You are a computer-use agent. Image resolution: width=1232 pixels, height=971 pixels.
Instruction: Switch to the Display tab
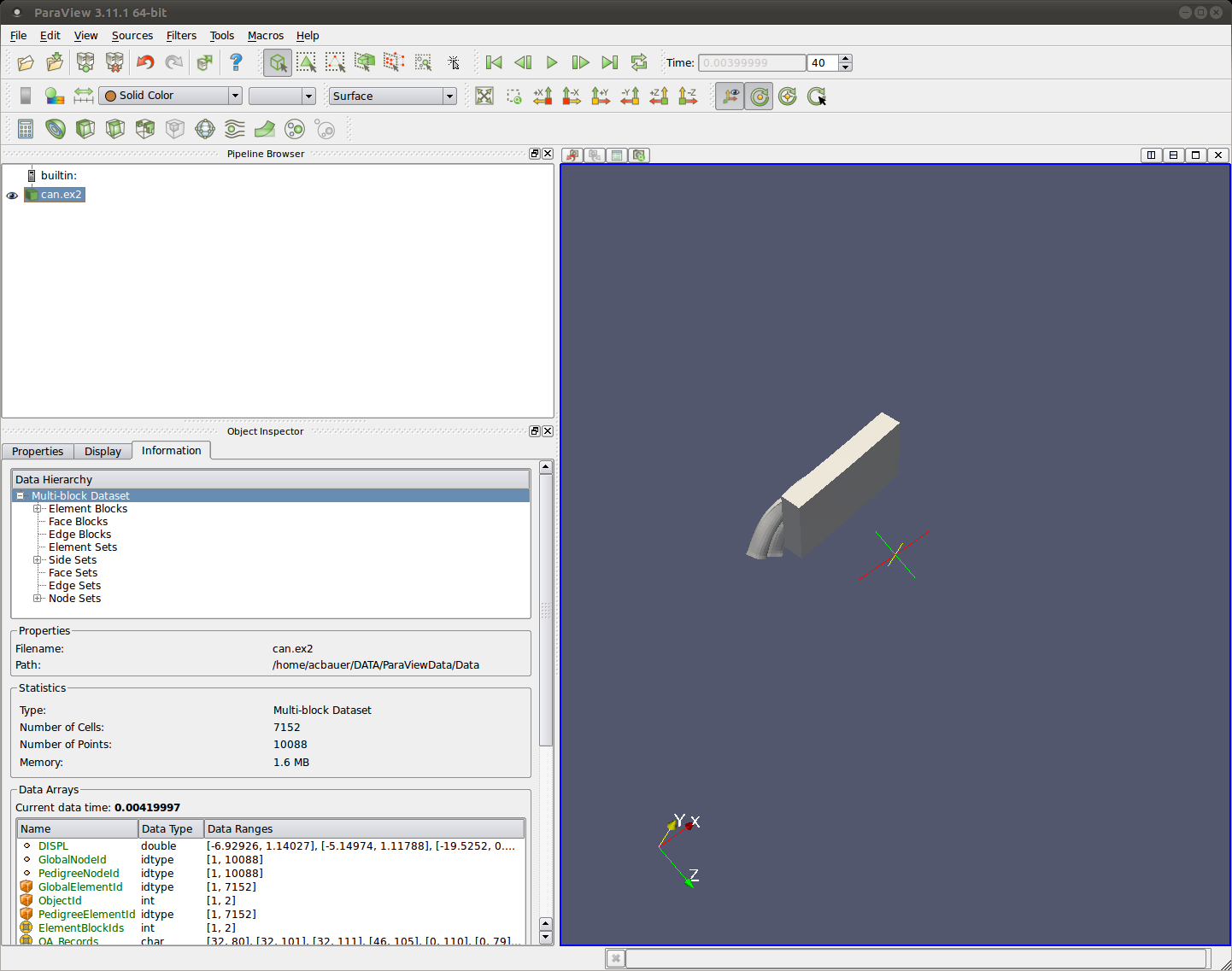click(103, 452)
